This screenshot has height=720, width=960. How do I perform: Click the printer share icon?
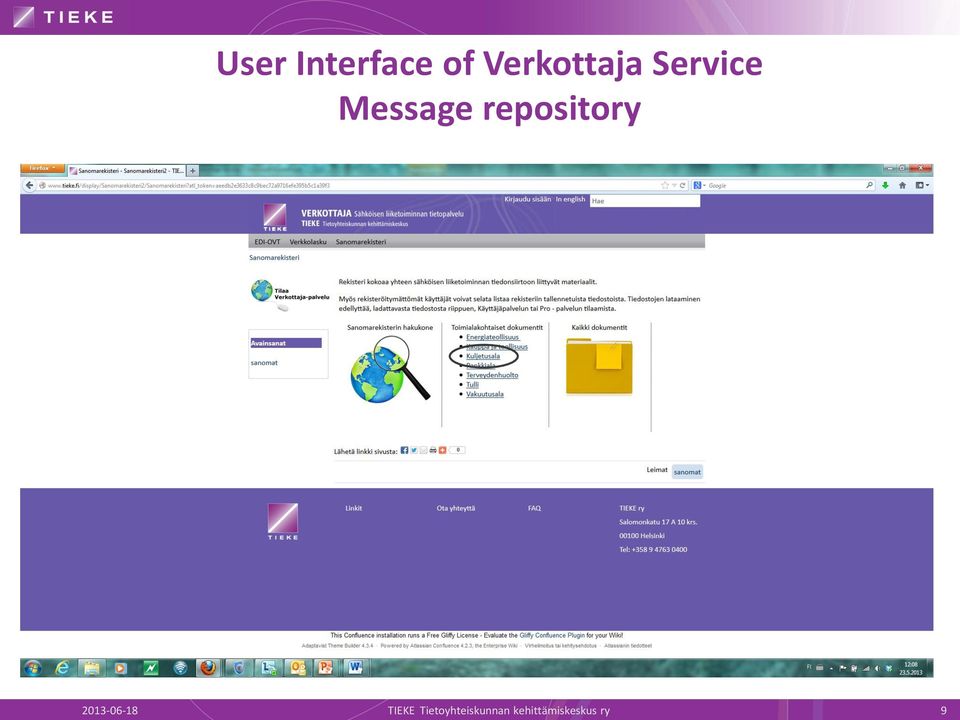pos(433,450)
